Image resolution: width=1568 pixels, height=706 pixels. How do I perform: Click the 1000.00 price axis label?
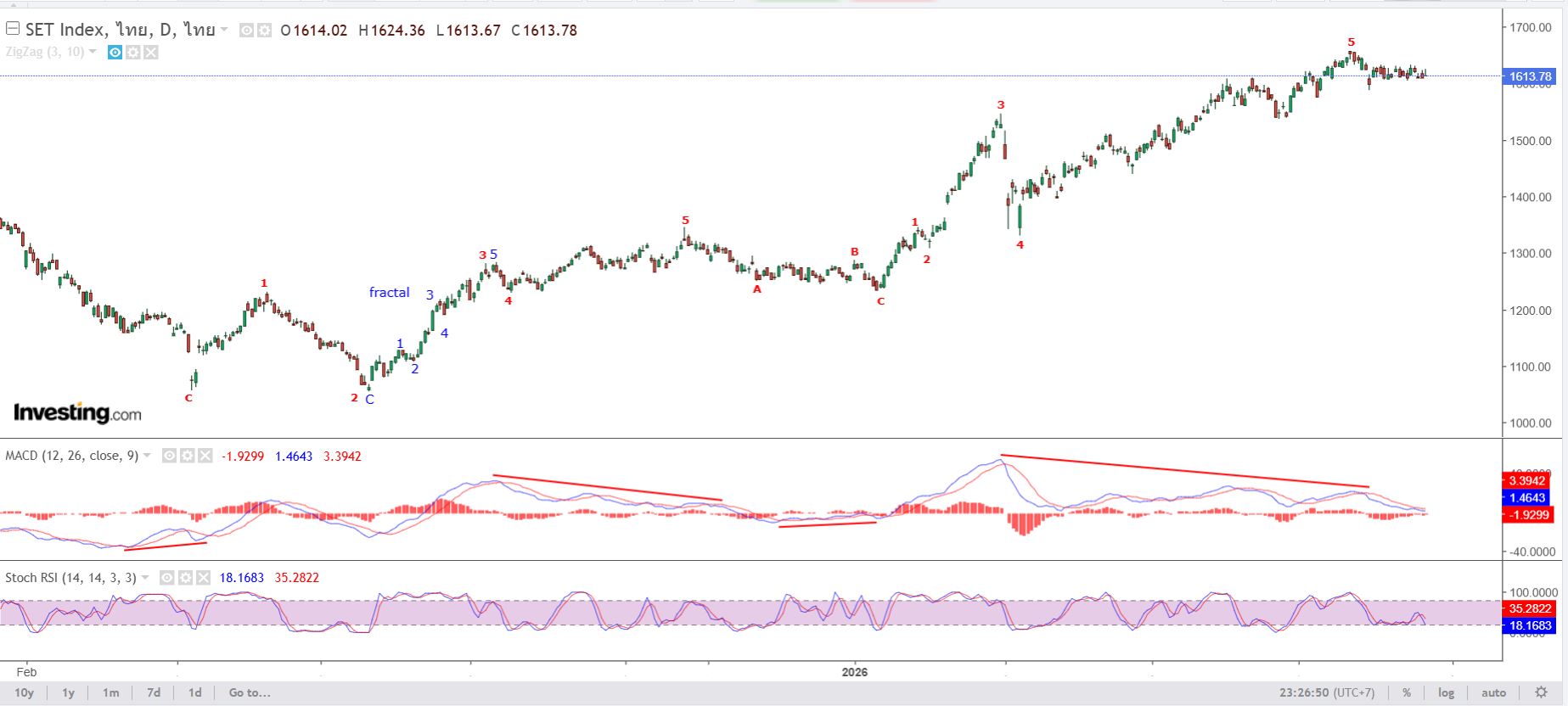pyautogui.click(x=1531, y=423)
